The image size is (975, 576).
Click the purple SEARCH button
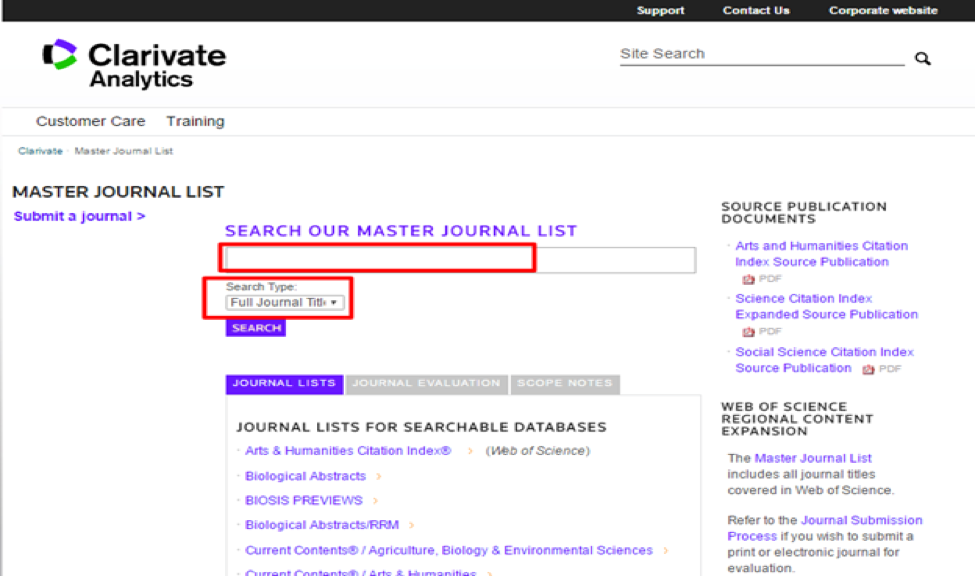pyautogui.click(x=256, y=328)
